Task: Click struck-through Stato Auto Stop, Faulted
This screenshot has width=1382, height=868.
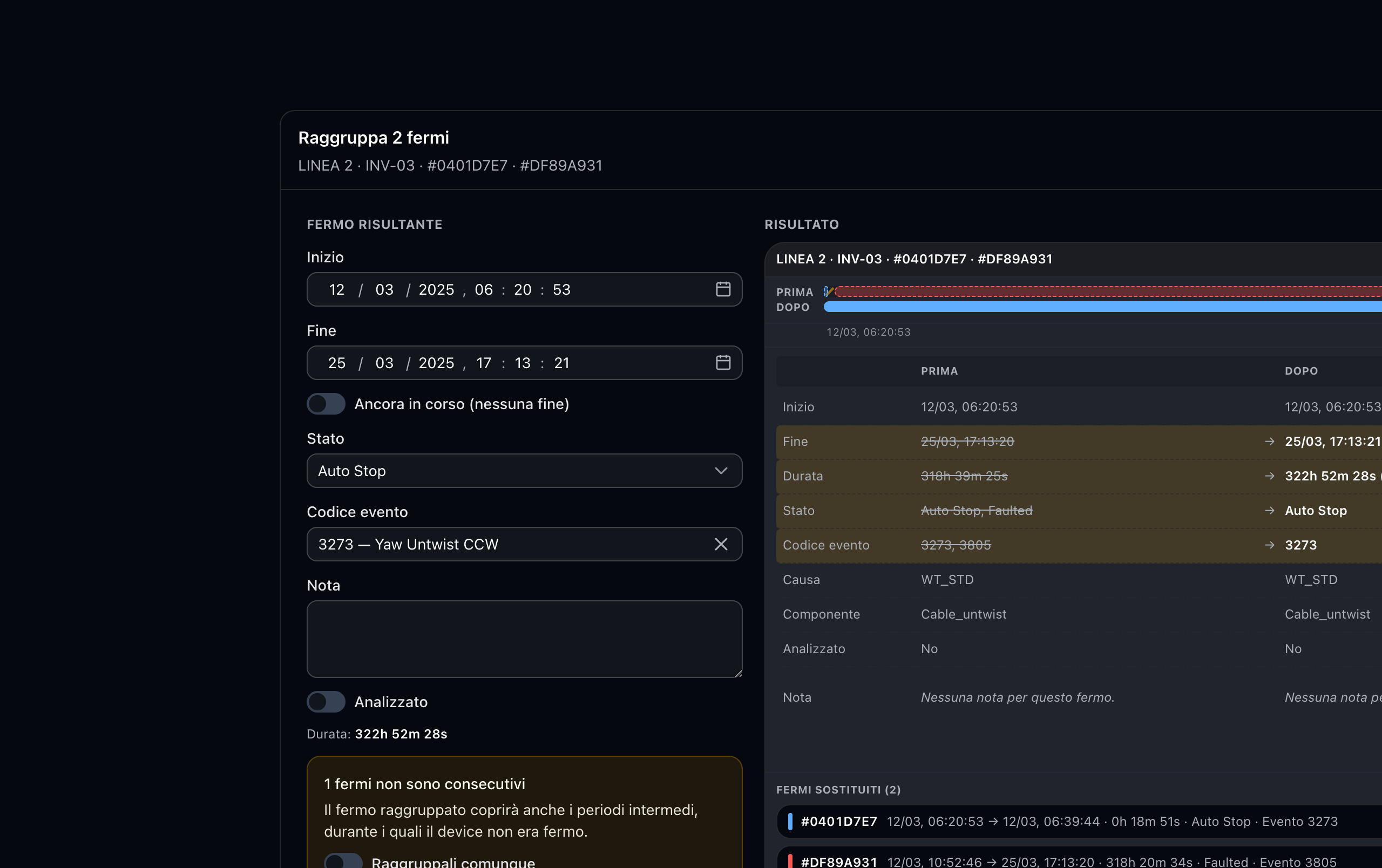Action: coord(976,510)
